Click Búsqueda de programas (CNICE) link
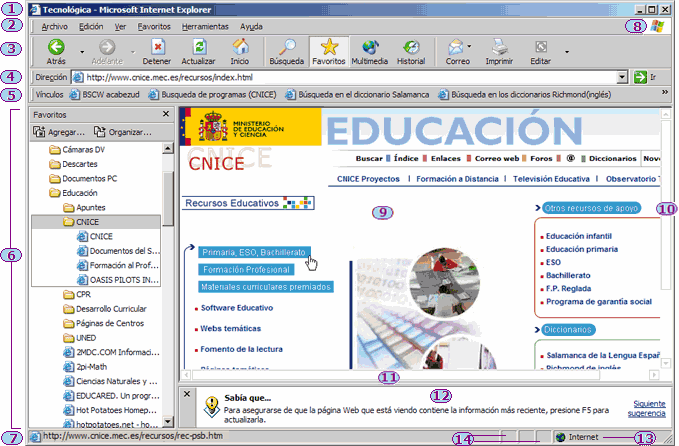Viewport: 679px width, 446px height. click(212, 94)
